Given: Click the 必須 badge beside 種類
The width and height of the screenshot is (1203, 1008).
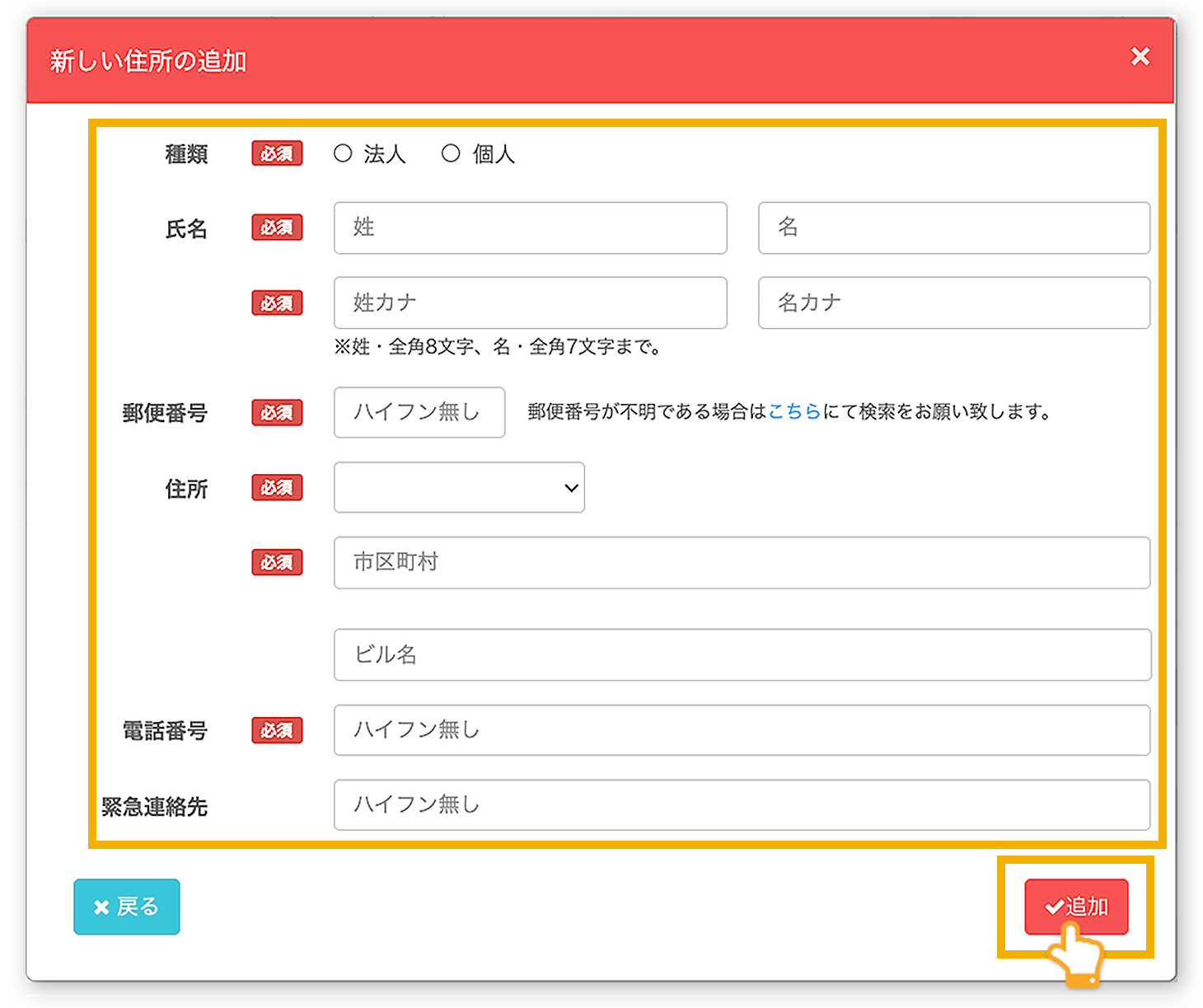Looking at the screenshot, I should 277,153.
